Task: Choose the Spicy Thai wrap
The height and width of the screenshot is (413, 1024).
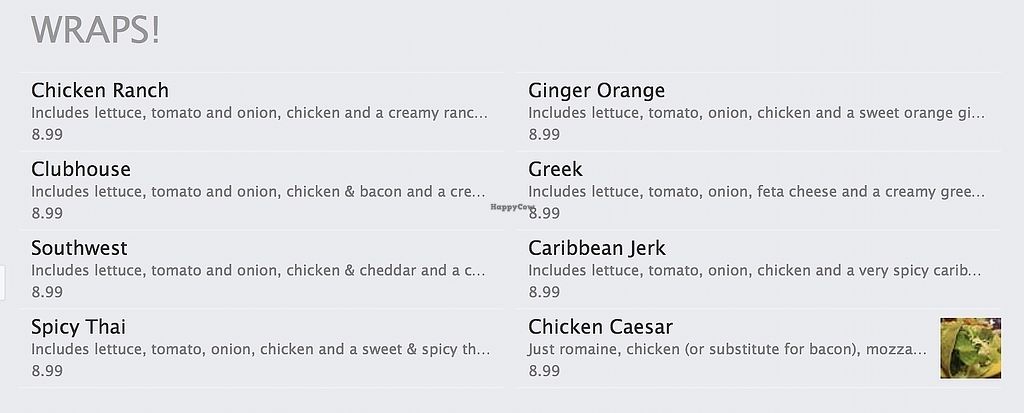Action: click(78, 327)
